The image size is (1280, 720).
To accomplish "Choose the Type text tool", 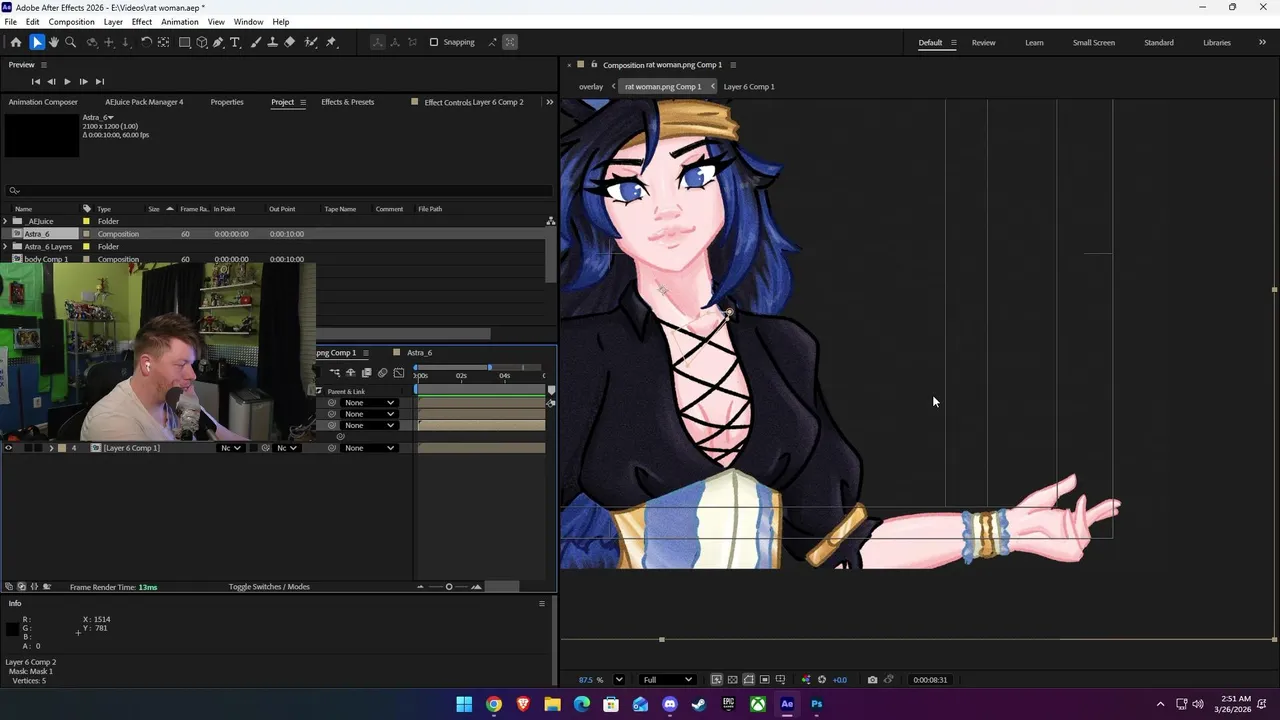I will click(x=235, y=42).
